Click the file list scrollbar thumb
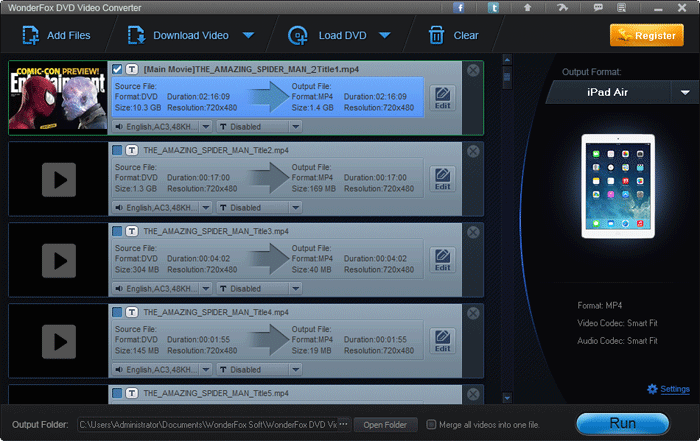Image resolution: width=700 pixels, height=441 pixels. (507, 77)
